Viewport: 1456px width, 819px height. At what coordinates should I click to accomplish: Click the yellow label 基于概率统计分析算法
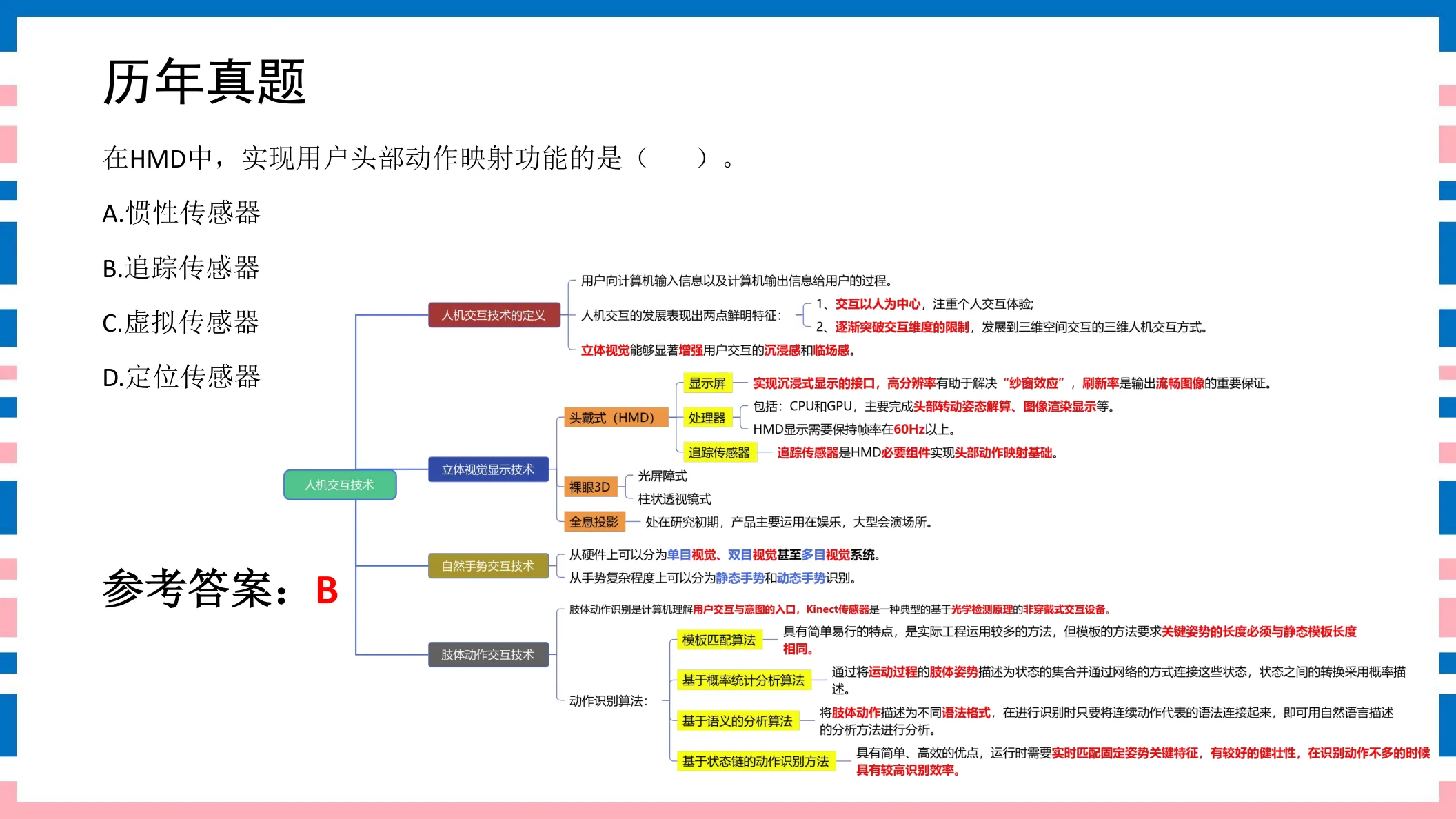(743, 680)
